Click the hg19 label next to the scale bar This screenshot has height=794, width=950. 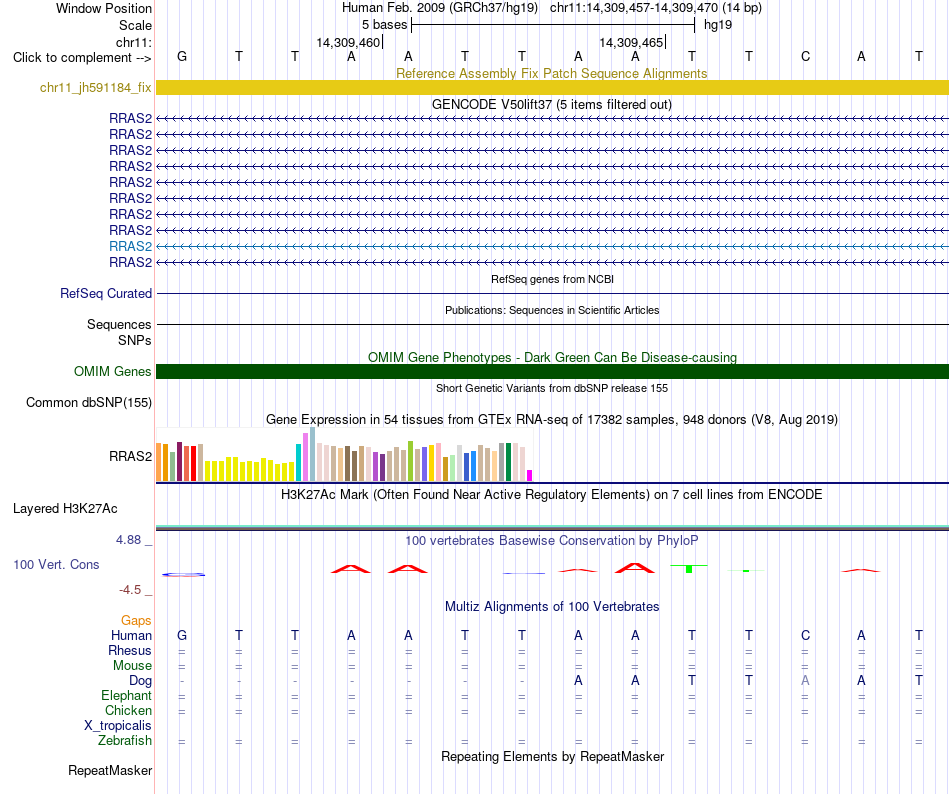click(718, 25)
